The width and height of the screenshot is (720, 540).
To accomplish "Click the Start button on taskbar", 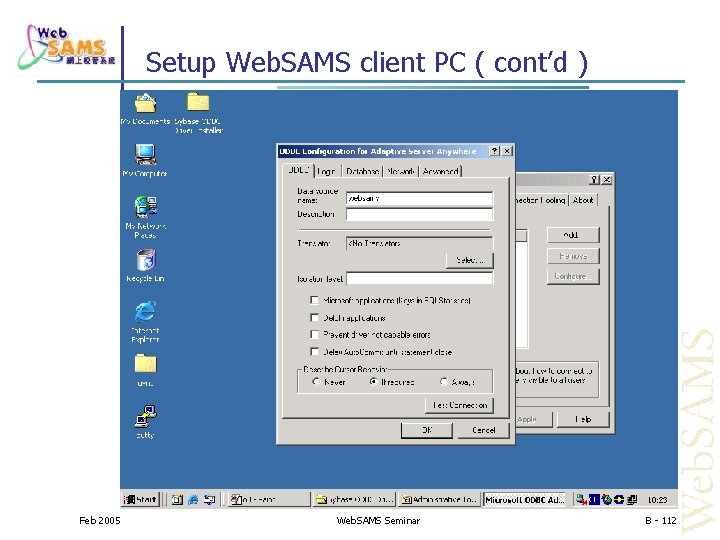I will coord(141,499).
